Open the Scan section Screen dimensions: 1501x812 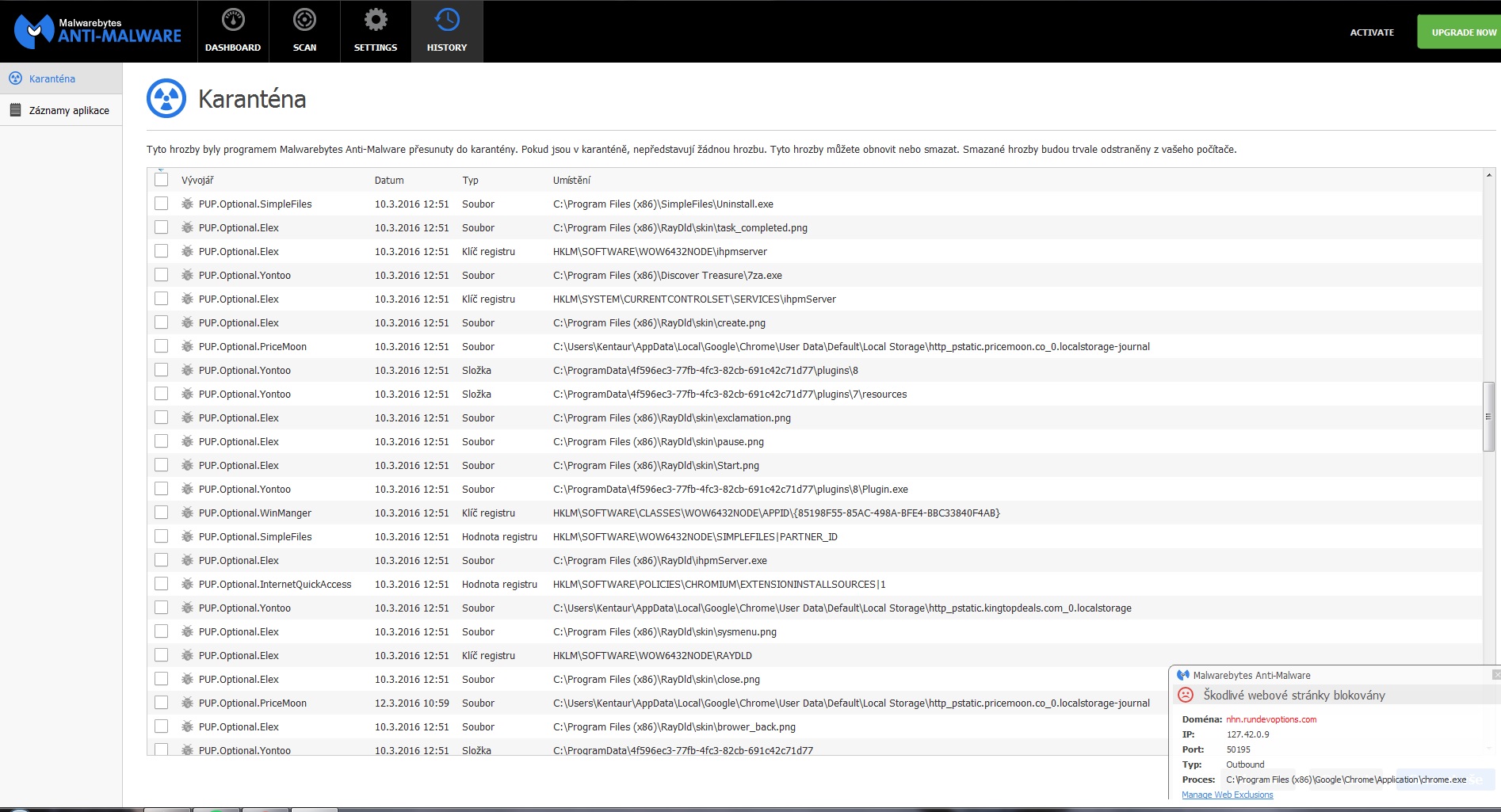(x=304, y=32)
